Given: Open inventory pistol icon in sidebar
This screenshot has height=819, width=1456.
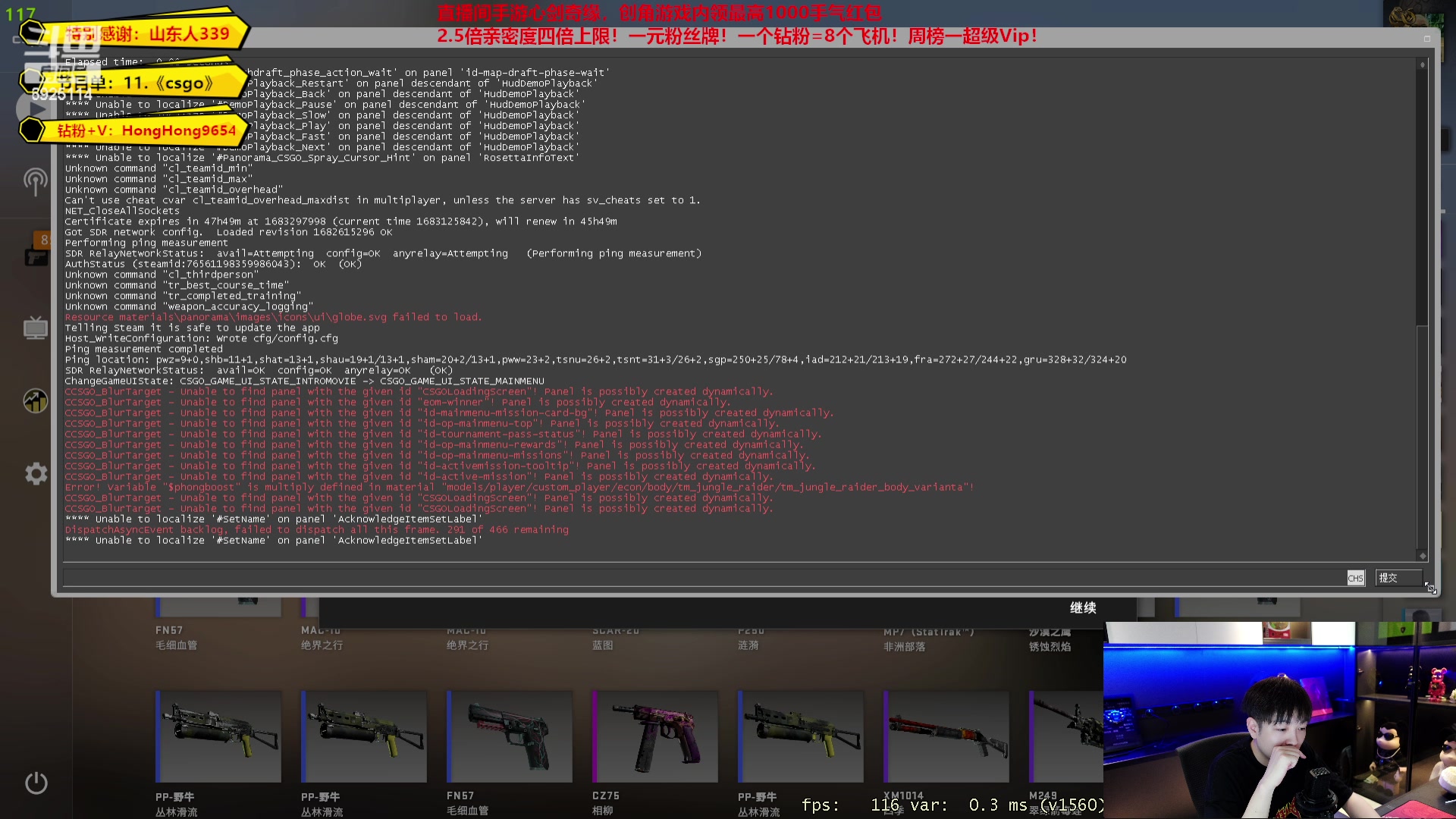Looking at the screenshot, I should (x=36, y=258).
